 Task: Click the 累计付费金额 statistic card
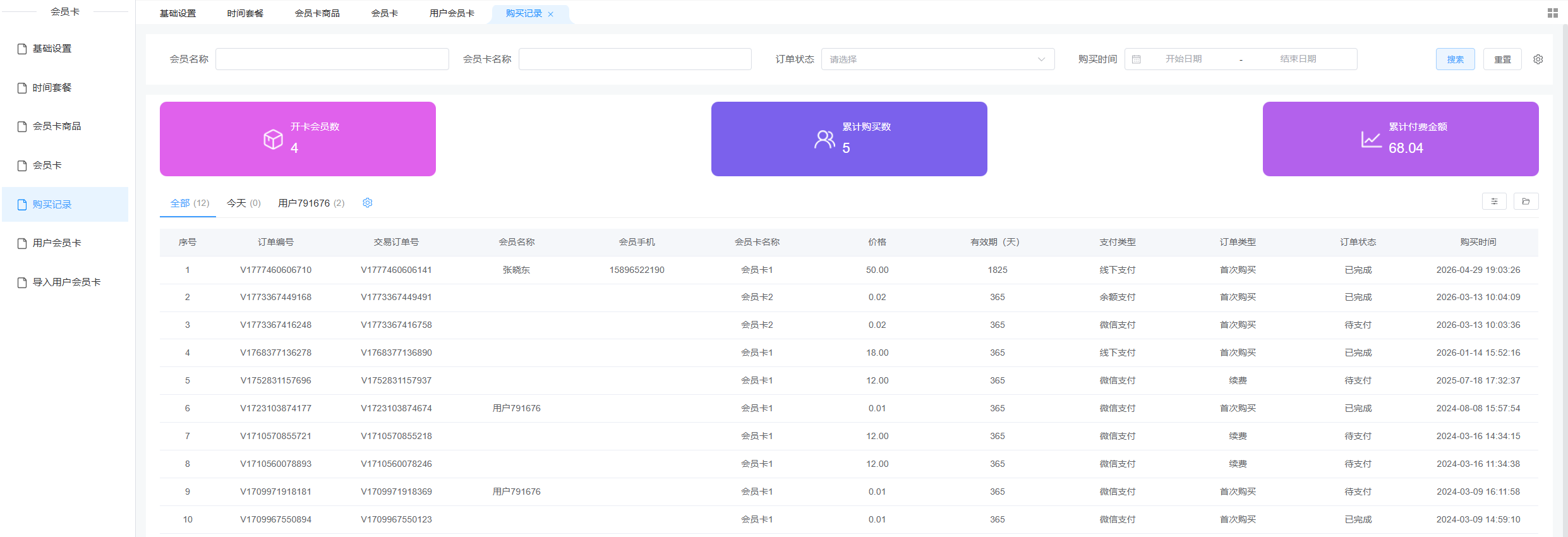(x=1401, y=139)
